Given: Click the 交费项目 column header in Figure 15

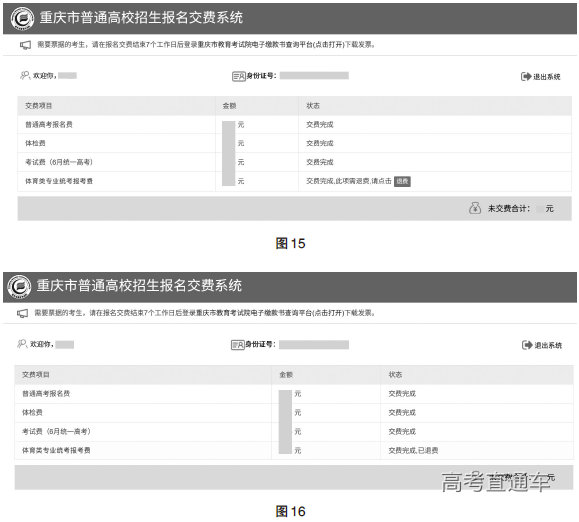Looking at the screenshot, I should [38, 106].
